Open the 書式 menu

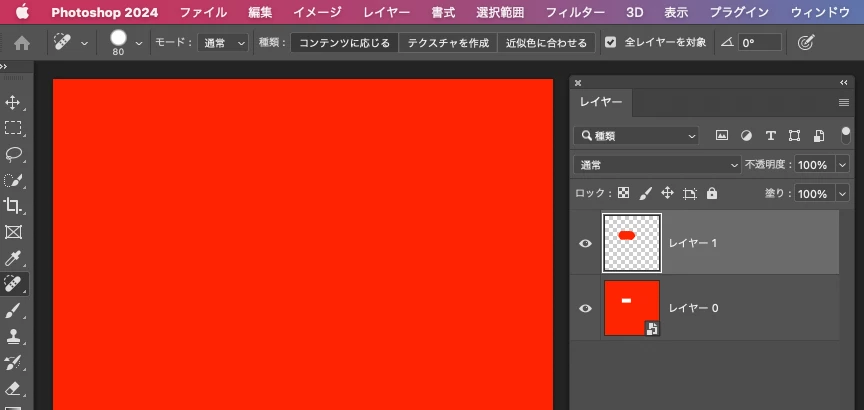[443, 12]
